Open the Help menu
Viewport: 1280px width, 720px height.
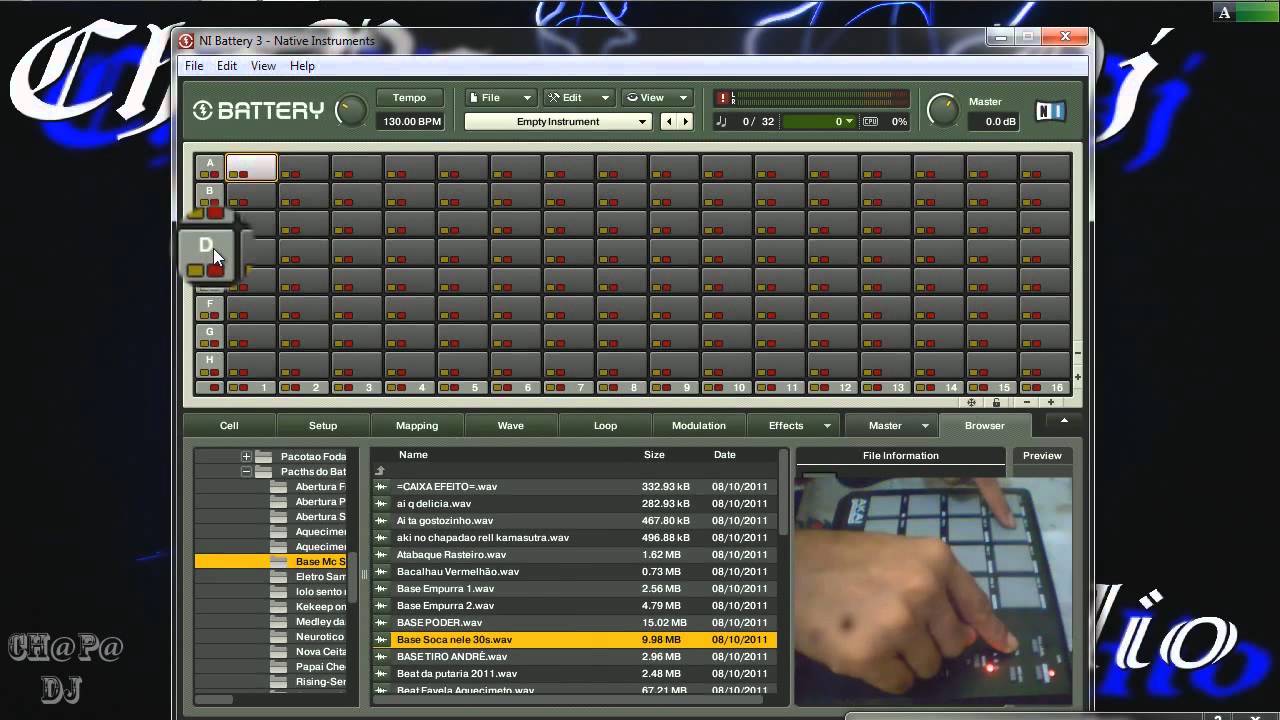[302, 66]
